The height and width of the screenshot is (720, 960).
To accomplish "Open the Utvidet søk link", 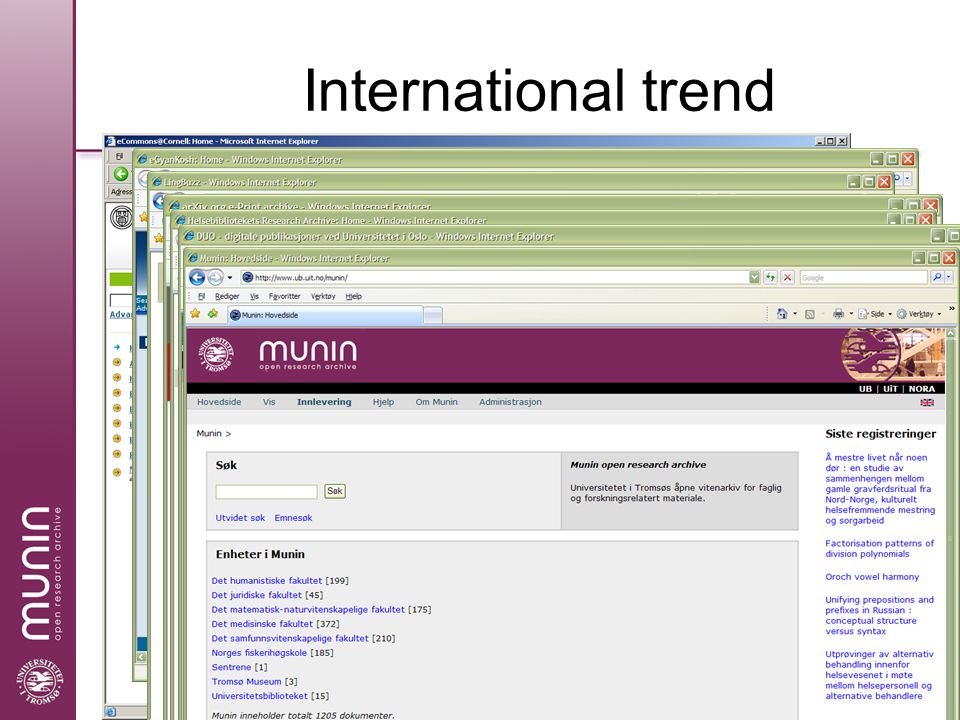I will (240, 518).
